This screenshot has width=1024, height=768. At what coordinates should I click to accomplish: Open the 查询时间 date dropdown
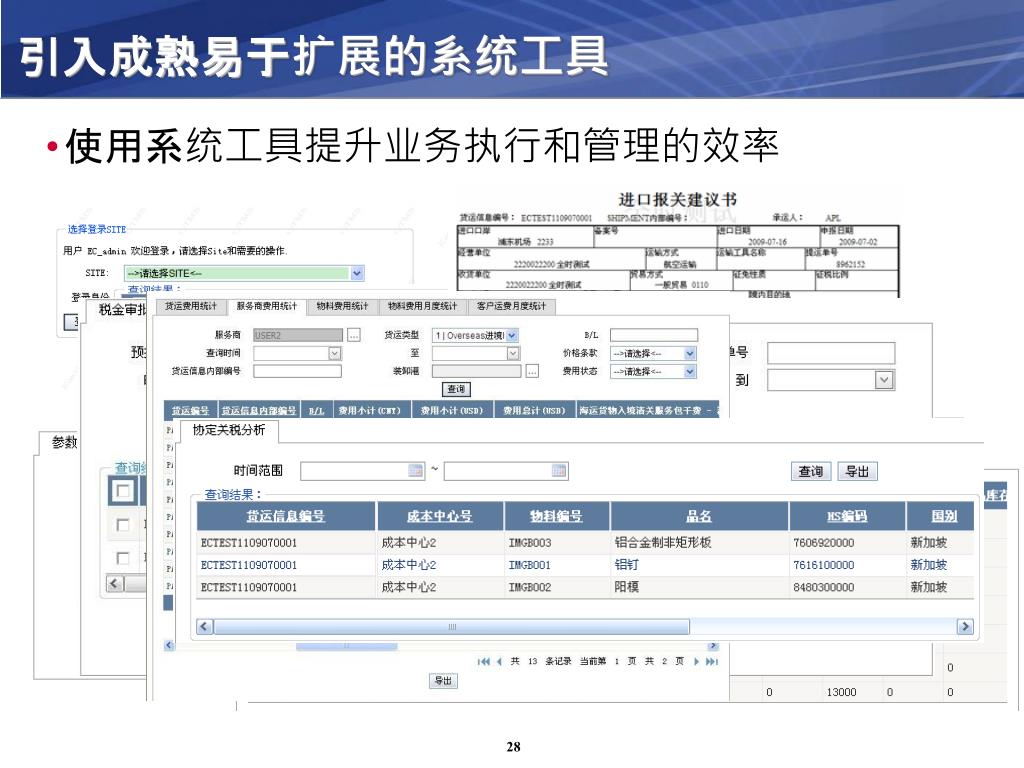334,353
